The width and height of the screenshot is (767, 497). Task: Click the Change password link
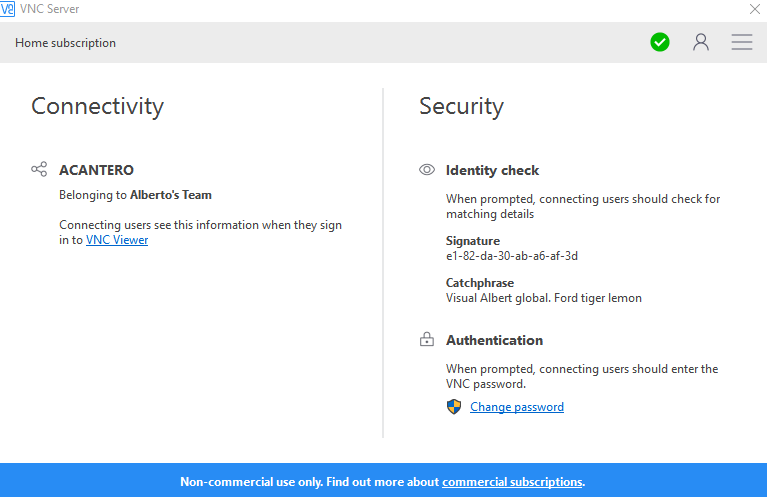517,407
